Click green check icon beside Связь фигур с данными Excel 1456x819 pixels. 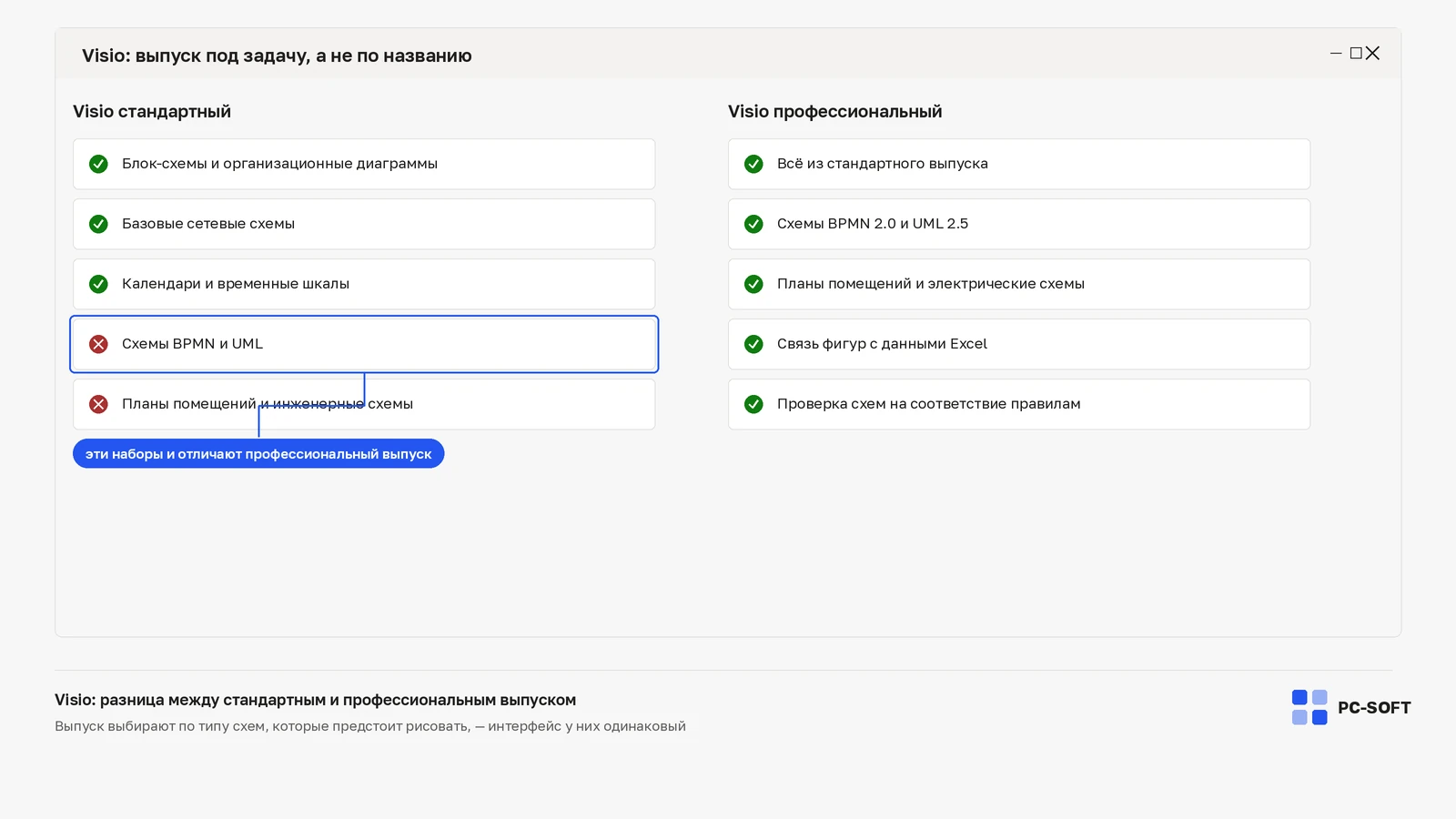(x=753, y=344)
